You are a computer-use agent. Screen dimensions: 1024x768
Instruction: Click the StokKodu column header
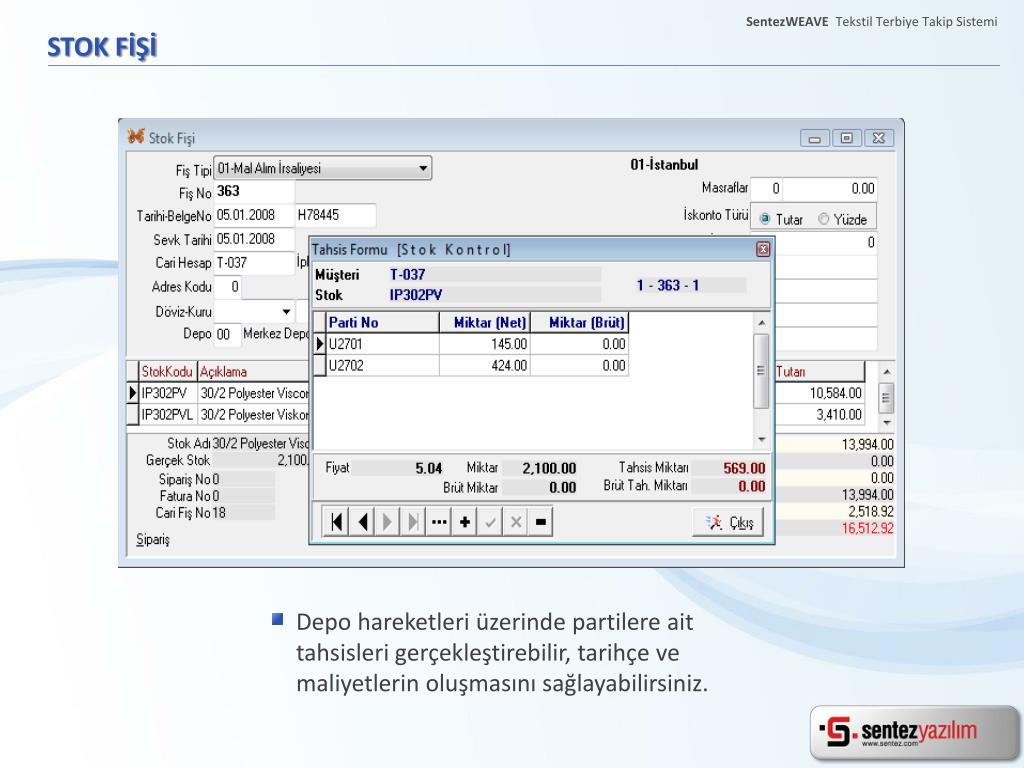pyautogui.click(x=167, y=372)
